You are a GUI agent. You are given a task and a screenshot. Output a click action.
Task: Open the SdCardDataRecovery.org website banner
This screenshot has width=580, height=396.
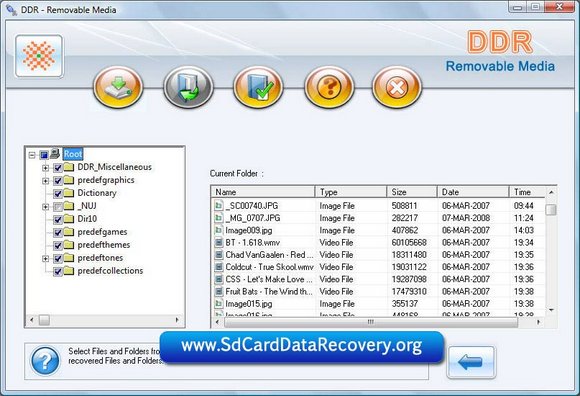[x=301, y=346]
